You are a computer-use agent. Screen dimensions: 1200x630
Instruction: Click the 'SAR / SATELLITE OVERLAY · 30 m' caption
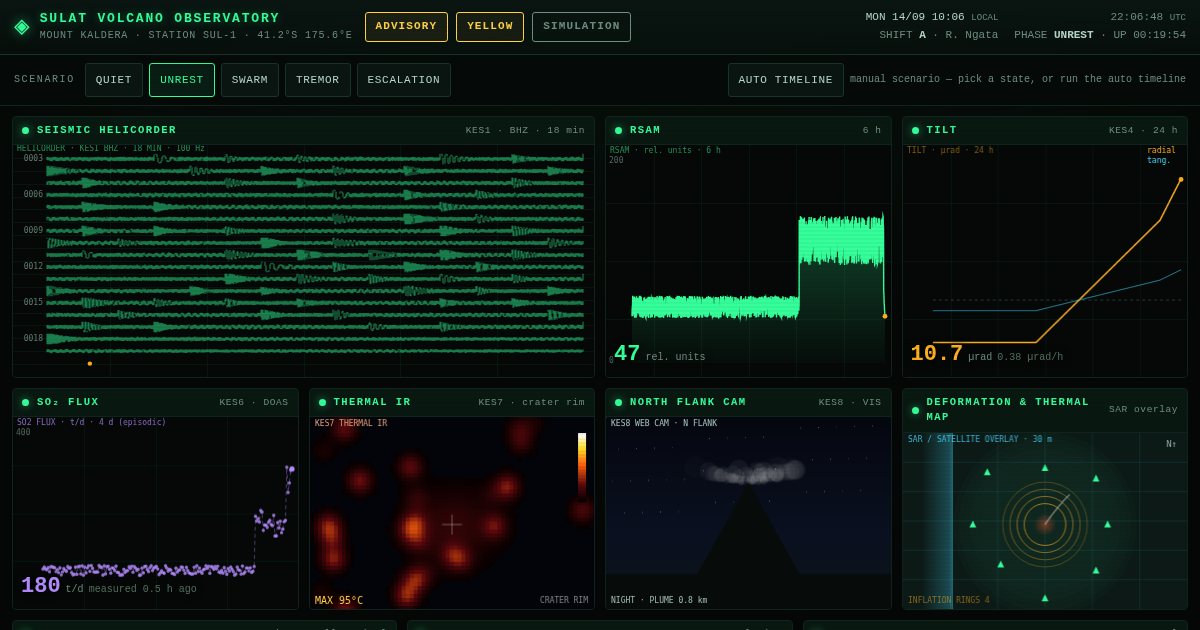(x=980, y=439)
